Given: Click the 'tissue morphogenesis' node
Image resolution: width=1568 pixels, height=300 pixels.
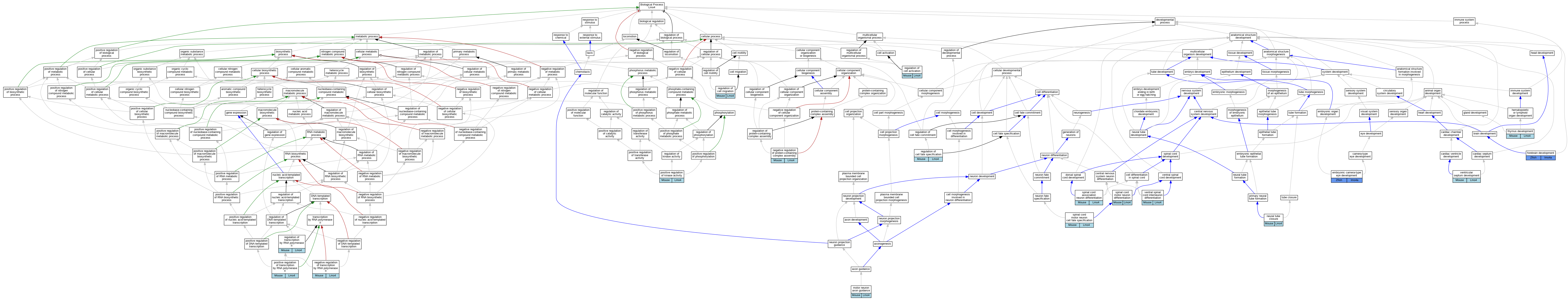Looking at the screenshot, I should [x=1276, y=72].
